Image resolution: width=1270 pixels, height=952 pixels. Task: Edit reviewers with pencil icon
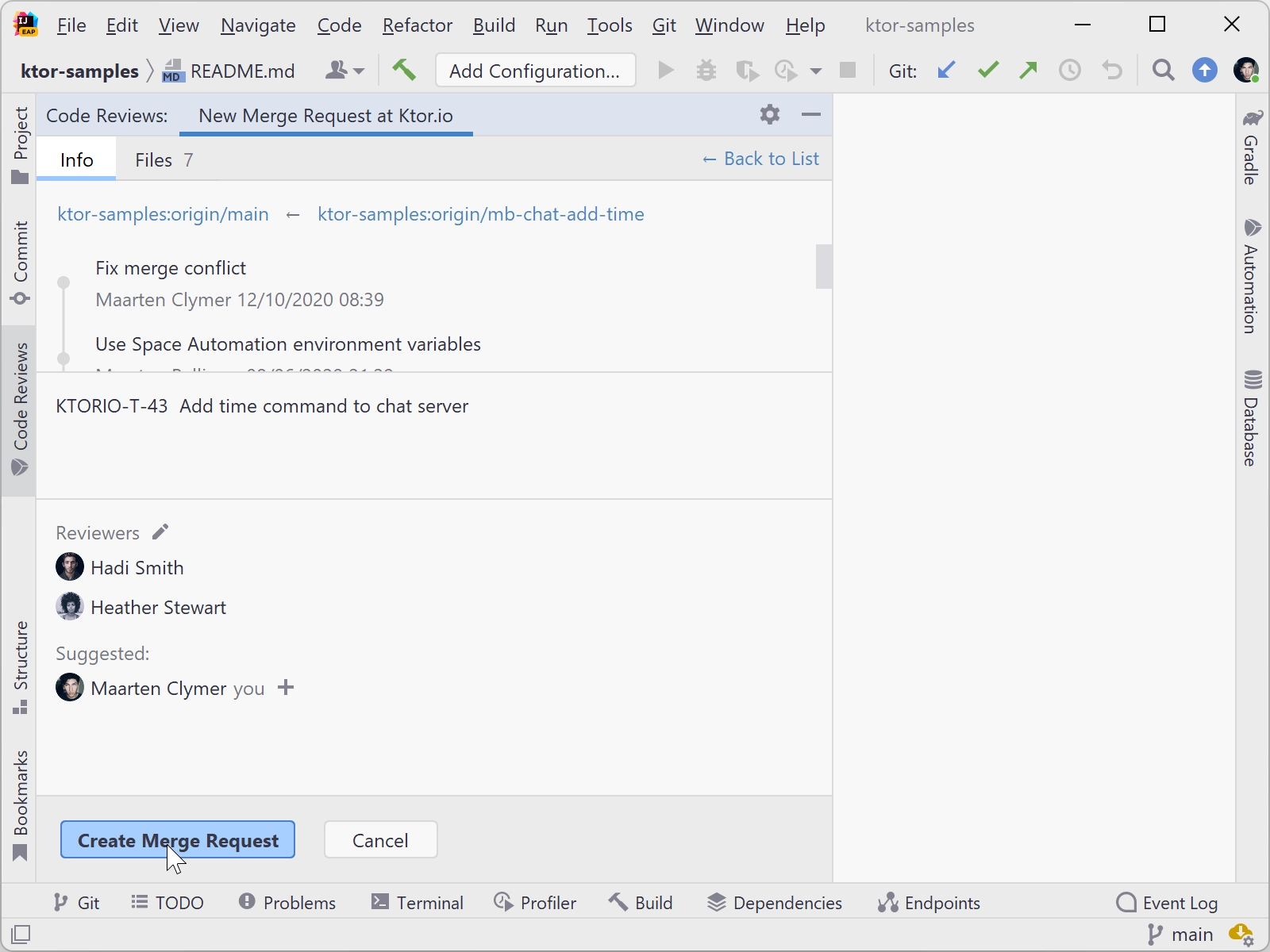[x=160, y=532]
